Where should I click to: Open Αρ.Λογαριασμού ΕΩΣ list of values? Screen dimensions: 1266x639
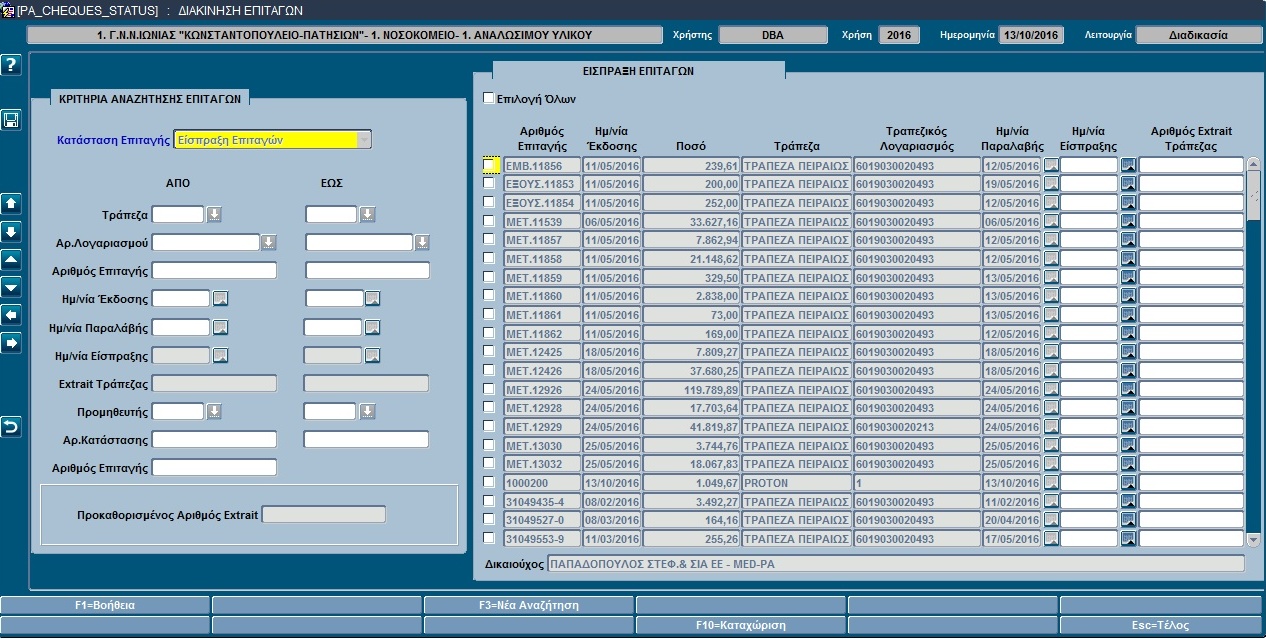[x=422, y=242]
